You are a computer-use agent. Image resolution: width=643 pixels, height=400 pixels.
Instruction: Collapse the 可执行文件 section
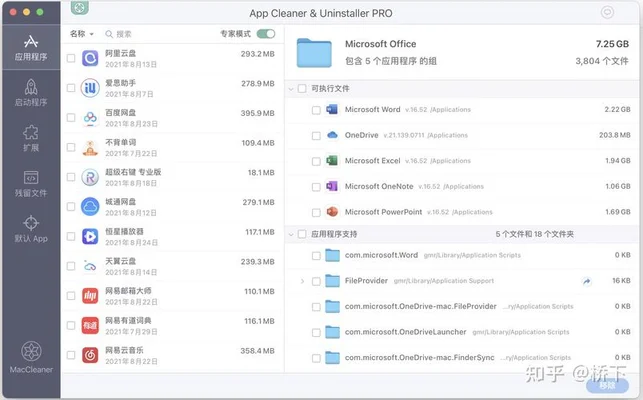click(291, 89)
